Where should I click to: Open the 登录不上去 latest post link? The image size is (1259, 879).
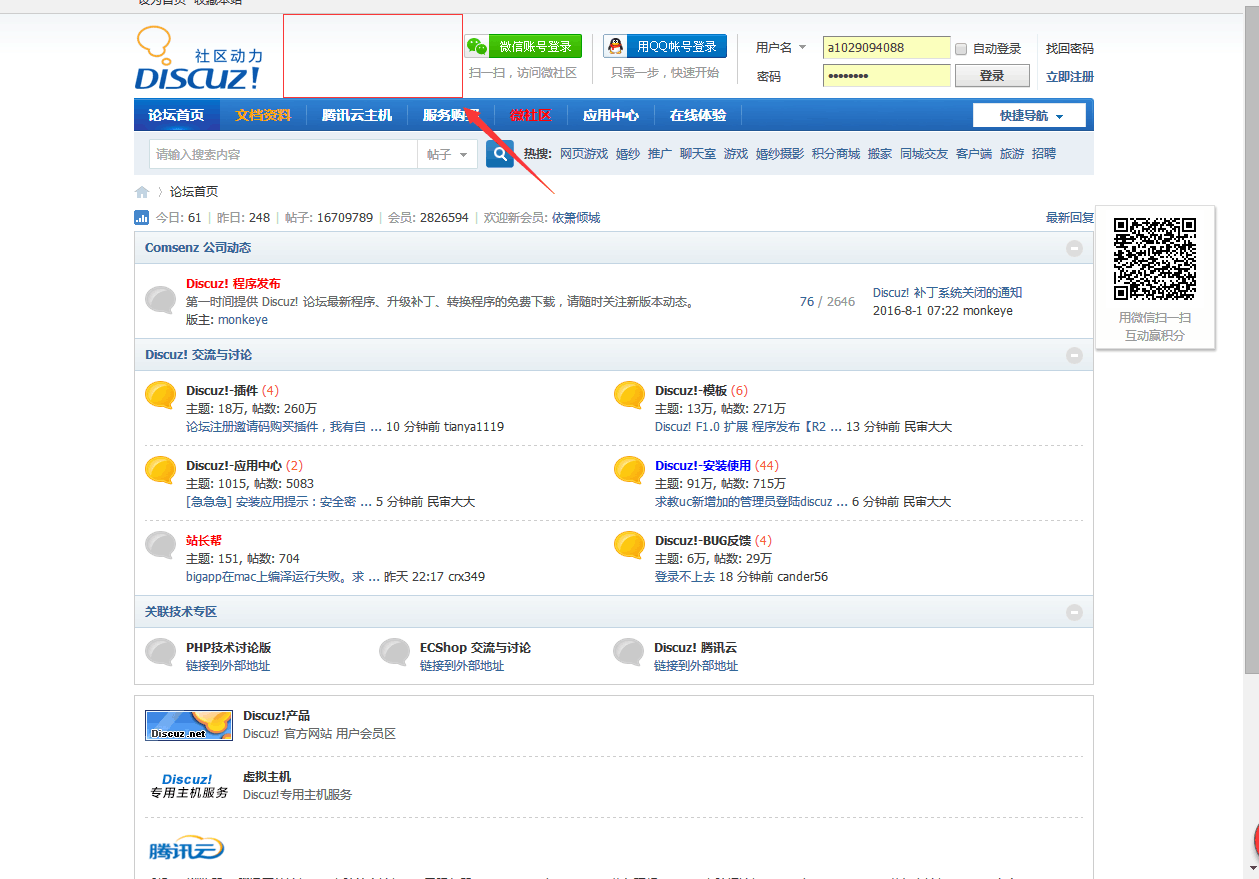pos(685,577)
